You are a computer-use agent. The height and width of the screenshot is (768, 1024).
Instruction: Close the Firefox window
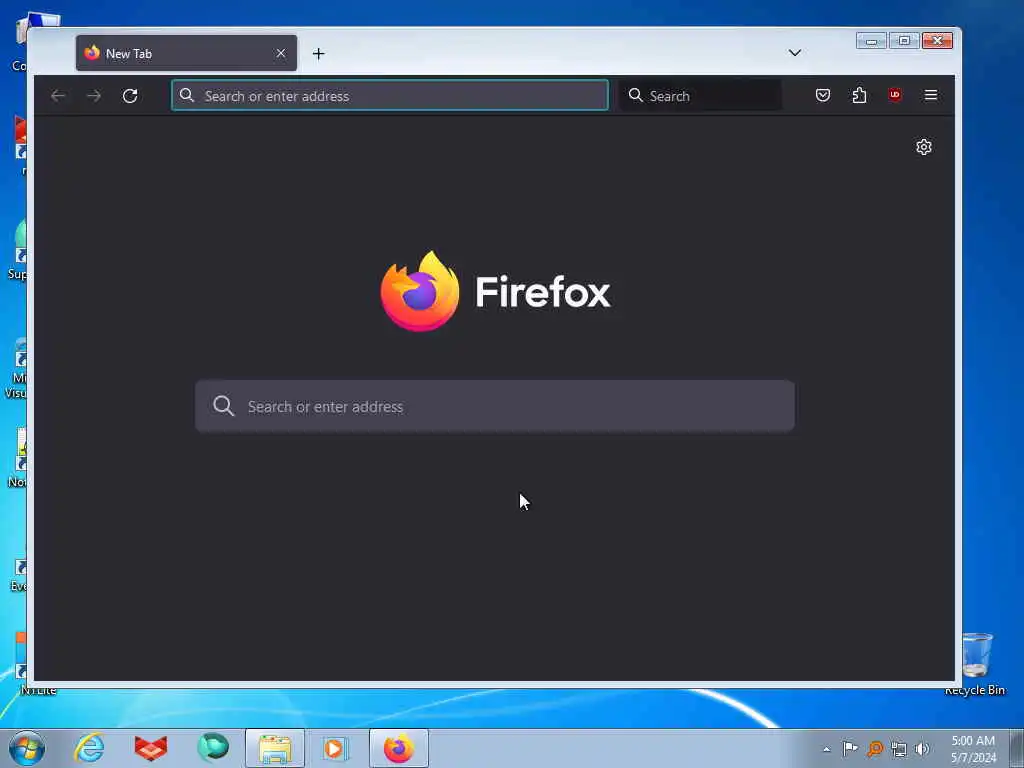937,40
